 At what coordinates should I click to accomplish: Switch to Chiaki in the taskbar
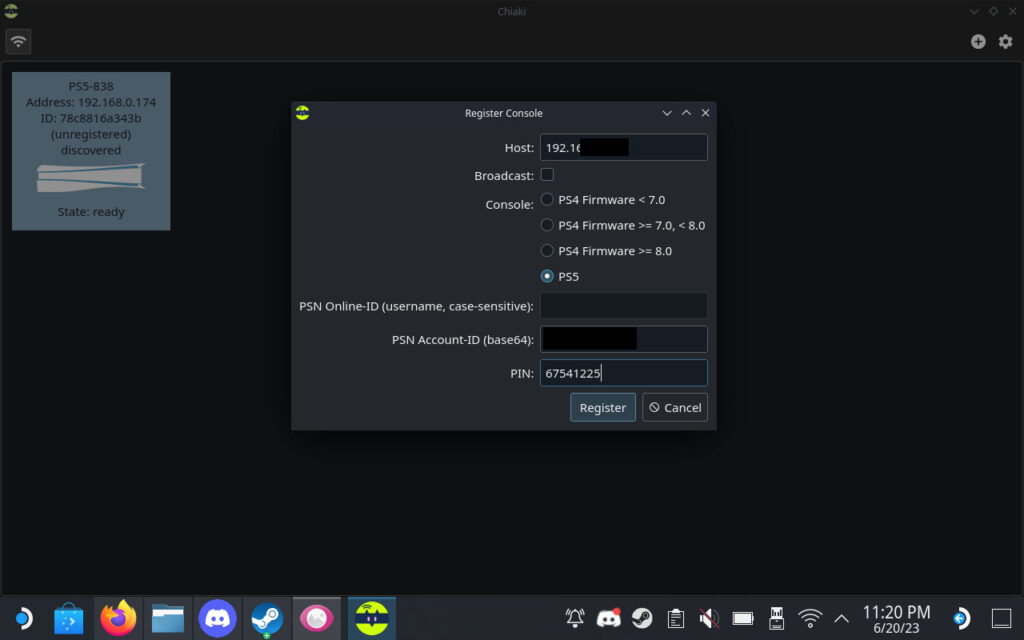coord(372,618)
